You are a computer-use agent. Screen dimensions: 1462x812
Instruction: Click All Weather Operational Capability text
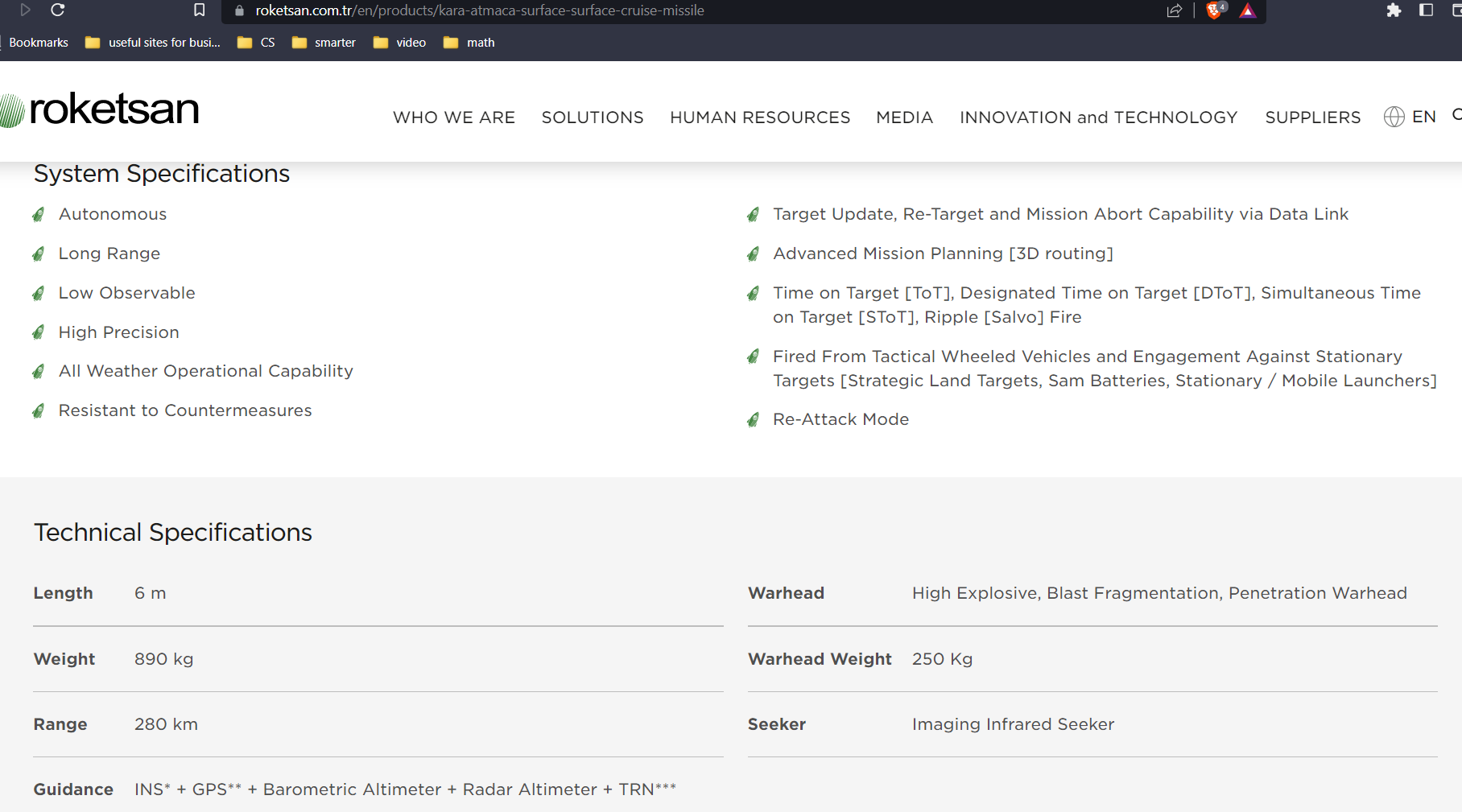[206, 371]
